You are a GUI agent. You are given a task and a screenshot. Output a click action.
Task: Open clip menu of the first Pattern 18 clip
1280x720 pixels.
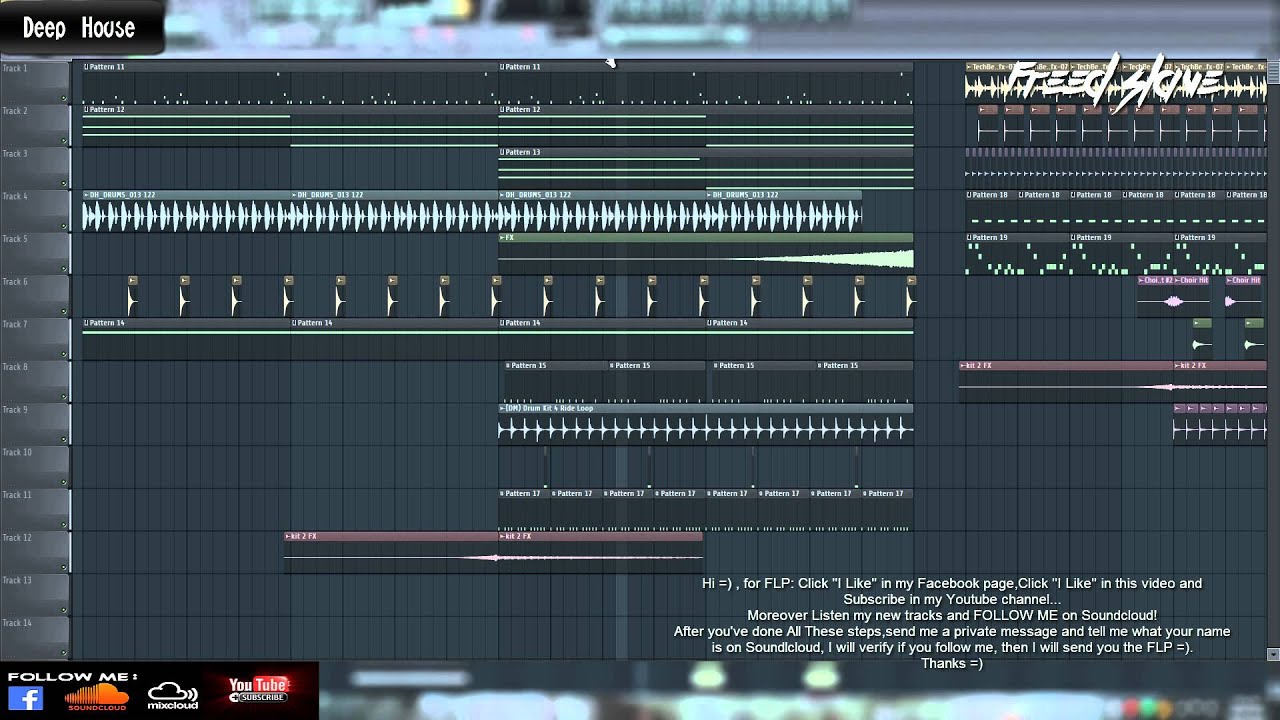[x=970, y=195]
